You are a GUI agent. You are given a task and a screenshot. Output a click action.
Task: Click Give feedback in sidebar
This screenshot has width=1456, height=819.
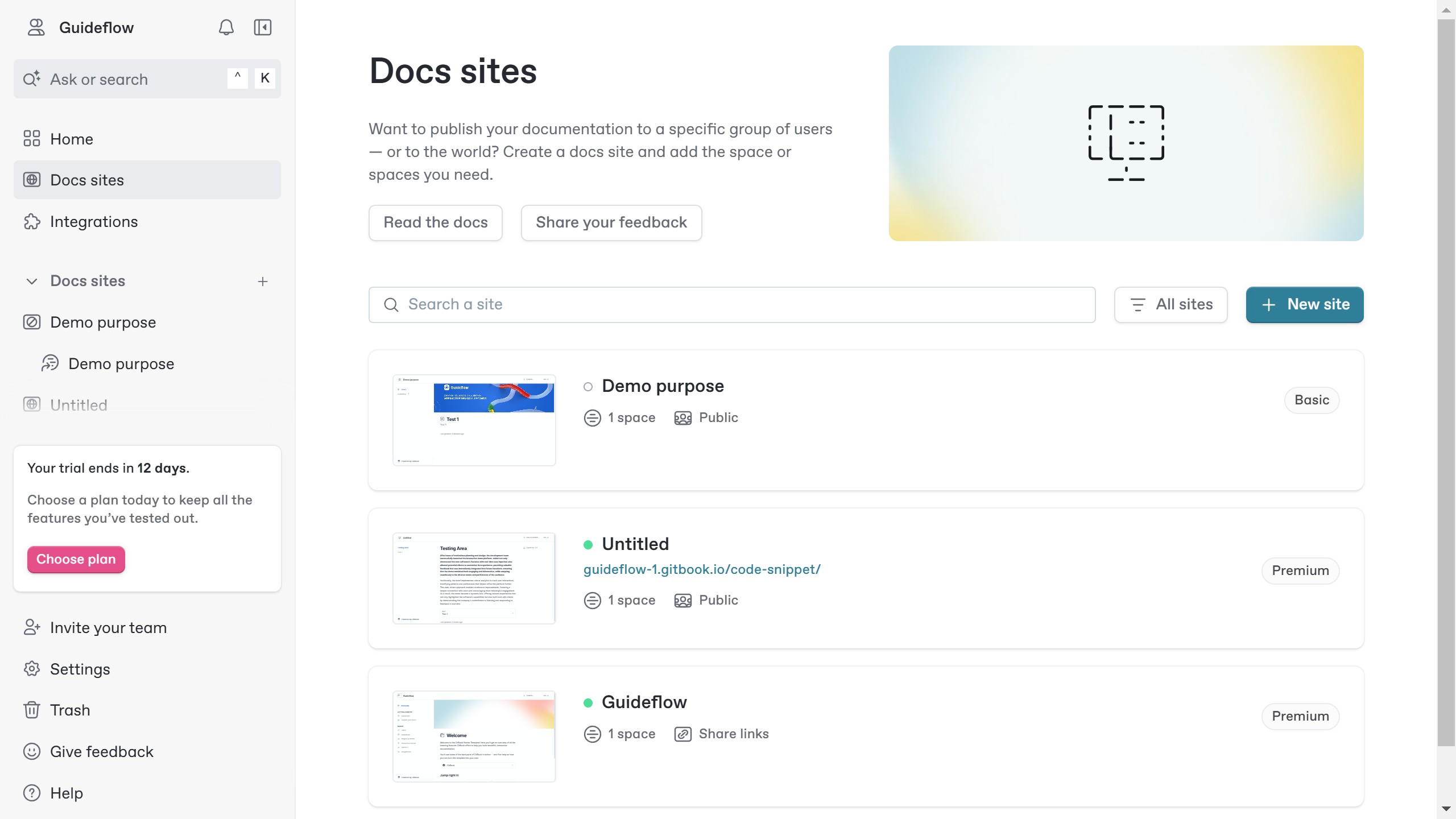(147, 751)
